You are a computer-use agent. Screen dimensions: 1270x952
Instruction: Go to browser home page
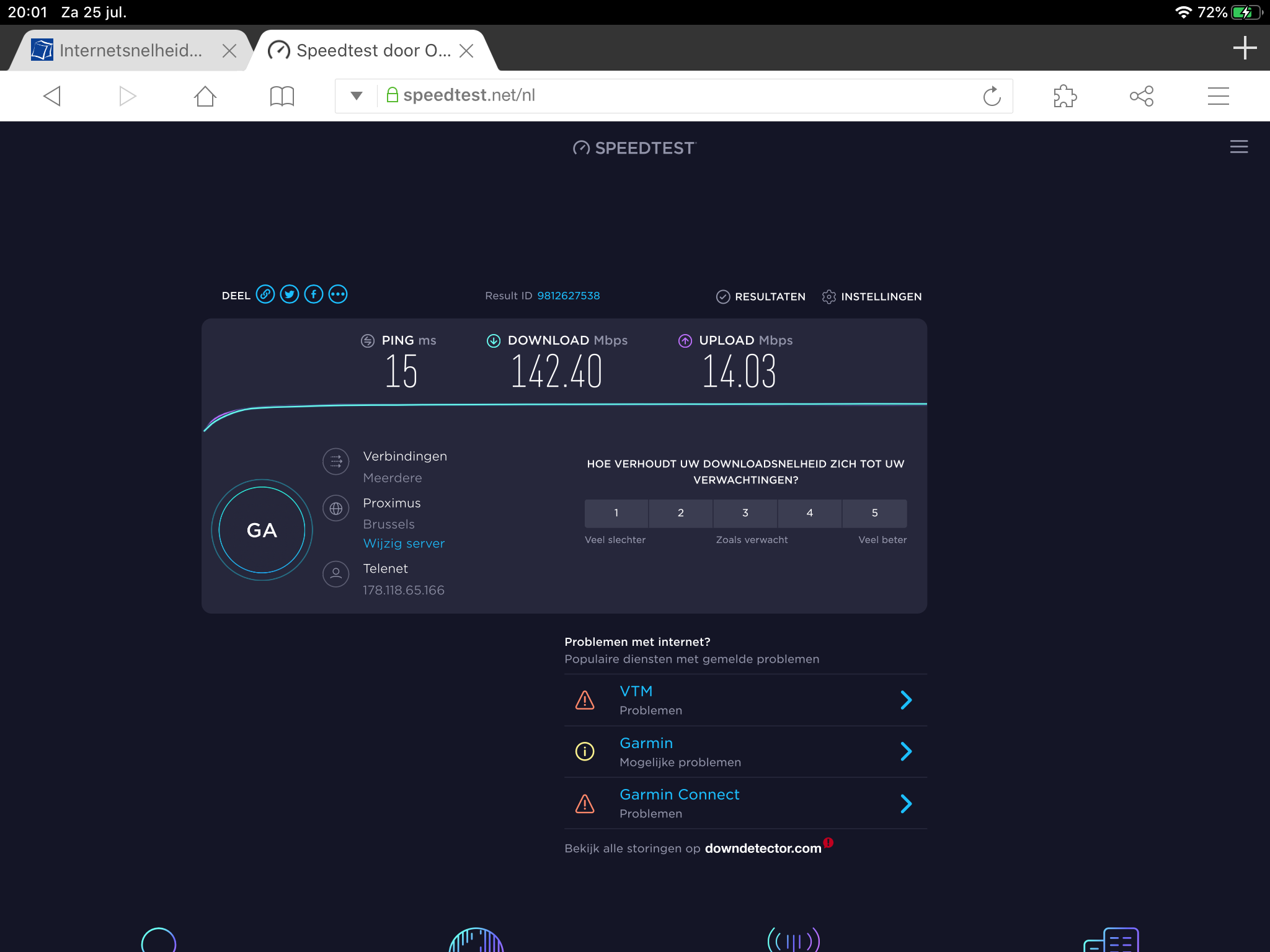coord(205,96)
